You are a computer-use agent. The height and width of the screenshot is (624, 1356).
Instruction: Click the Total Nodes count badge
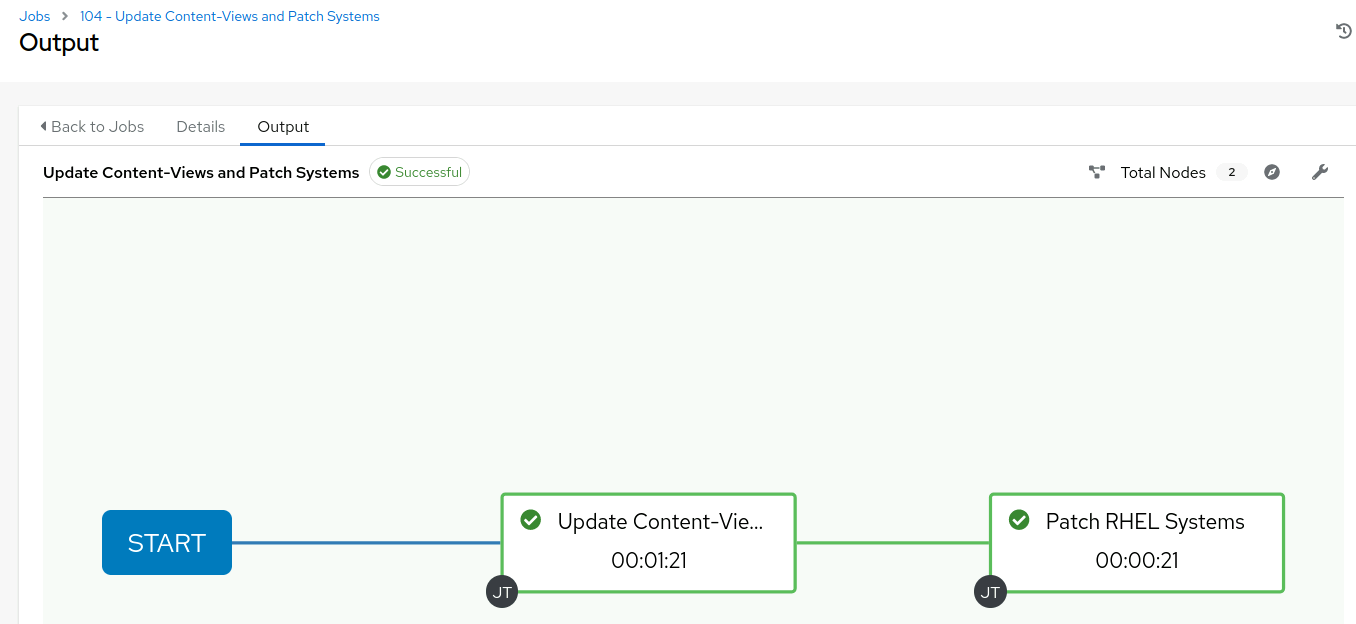coord(1231,172)
